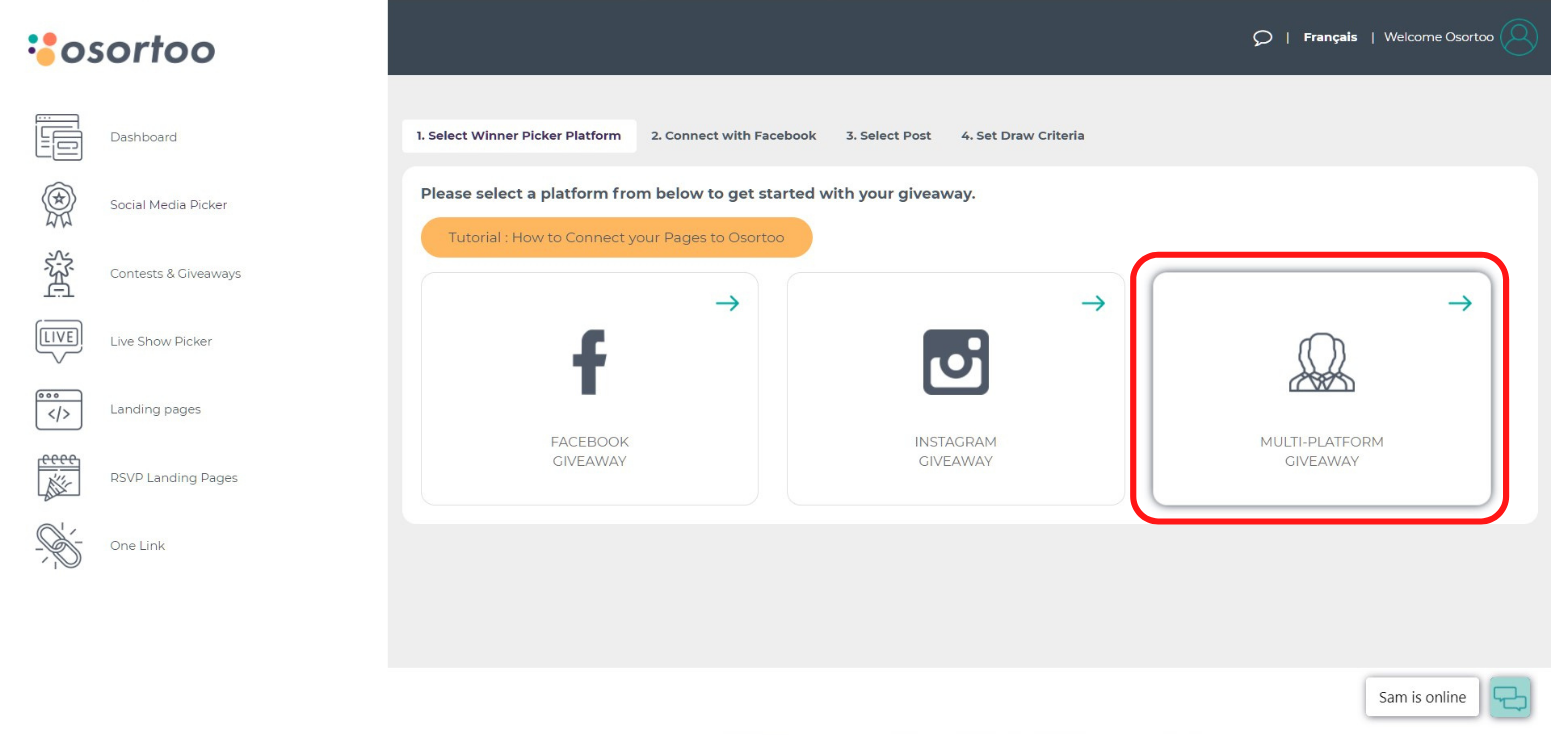Select the FACEBOOK GIVEAWAY label
The width and height of the screenshot is (1551, 735).
pyautogui.click(x=590, y=451)
